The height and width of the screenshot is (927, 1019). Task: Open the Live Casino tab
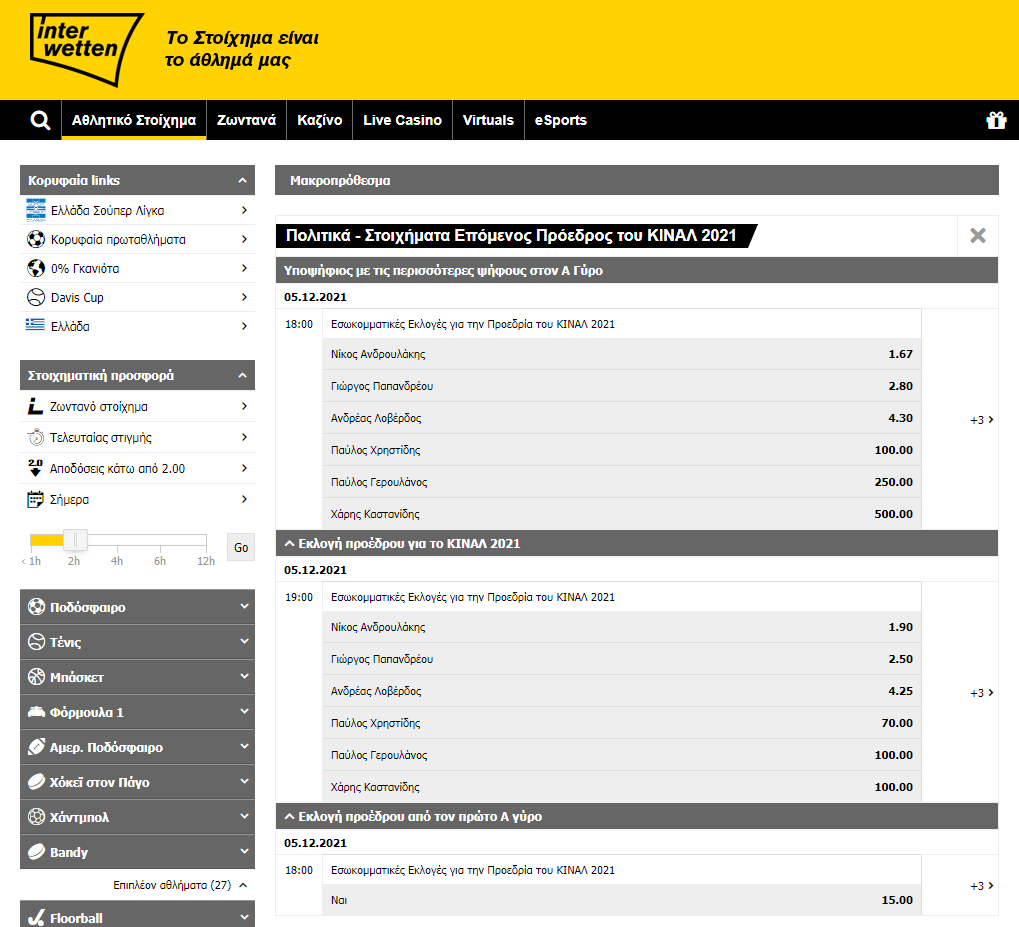pos(402,120)
